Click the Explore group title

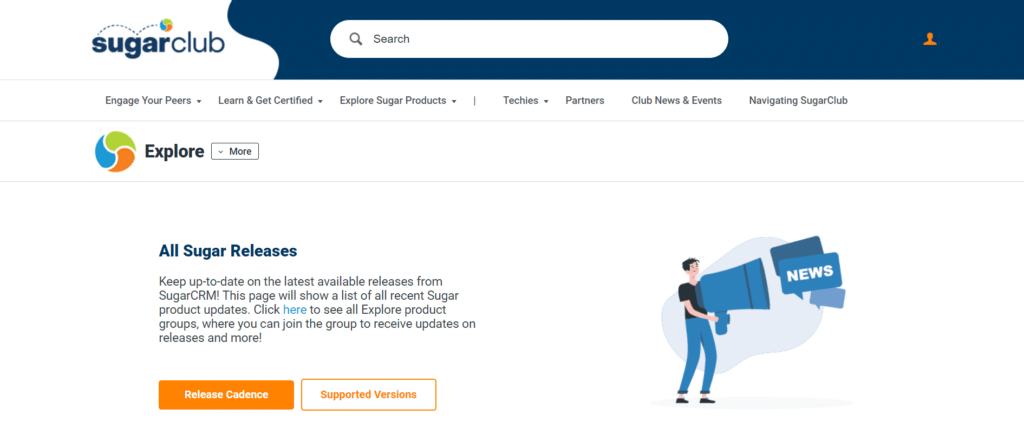pos(174,151)
